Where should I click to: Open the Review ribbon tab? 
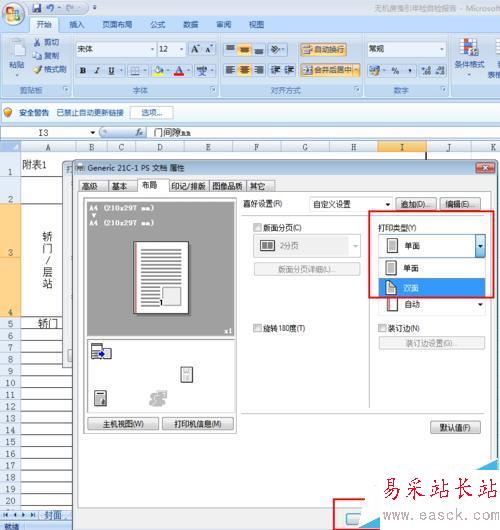[223, 24]
